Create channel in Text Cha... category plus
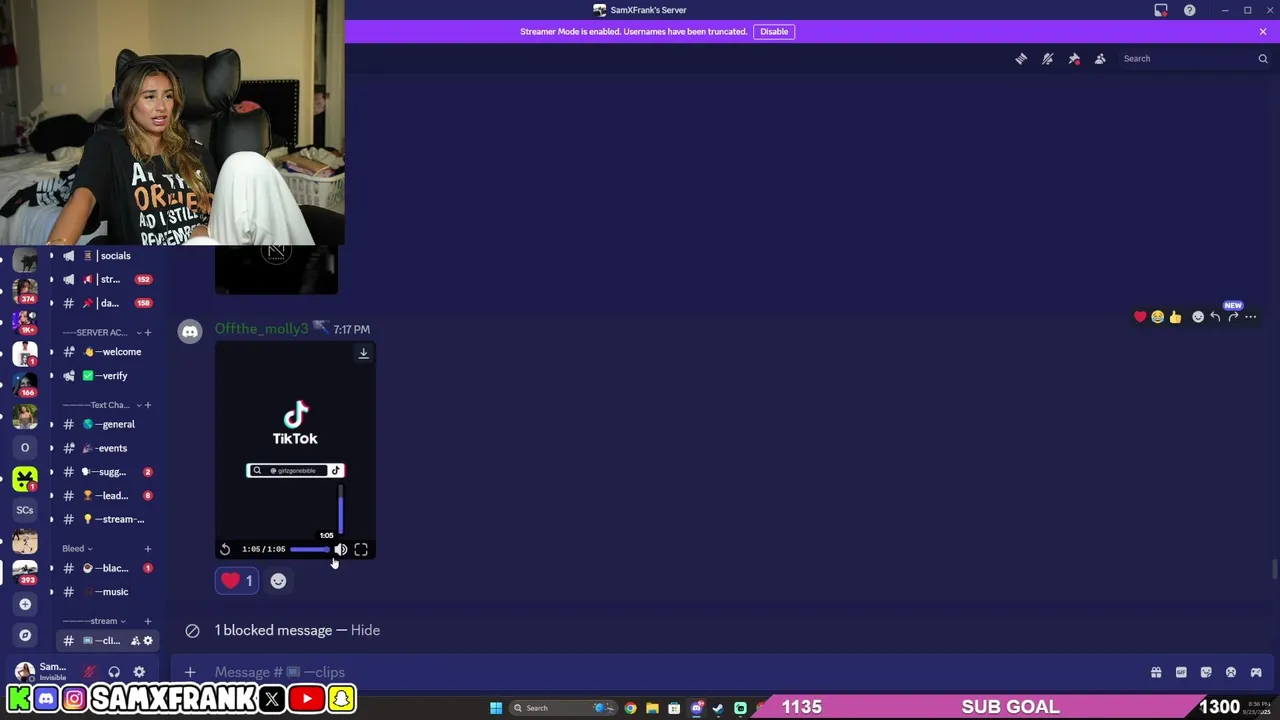Screen dimensions: 1280x720 [148, 405]
